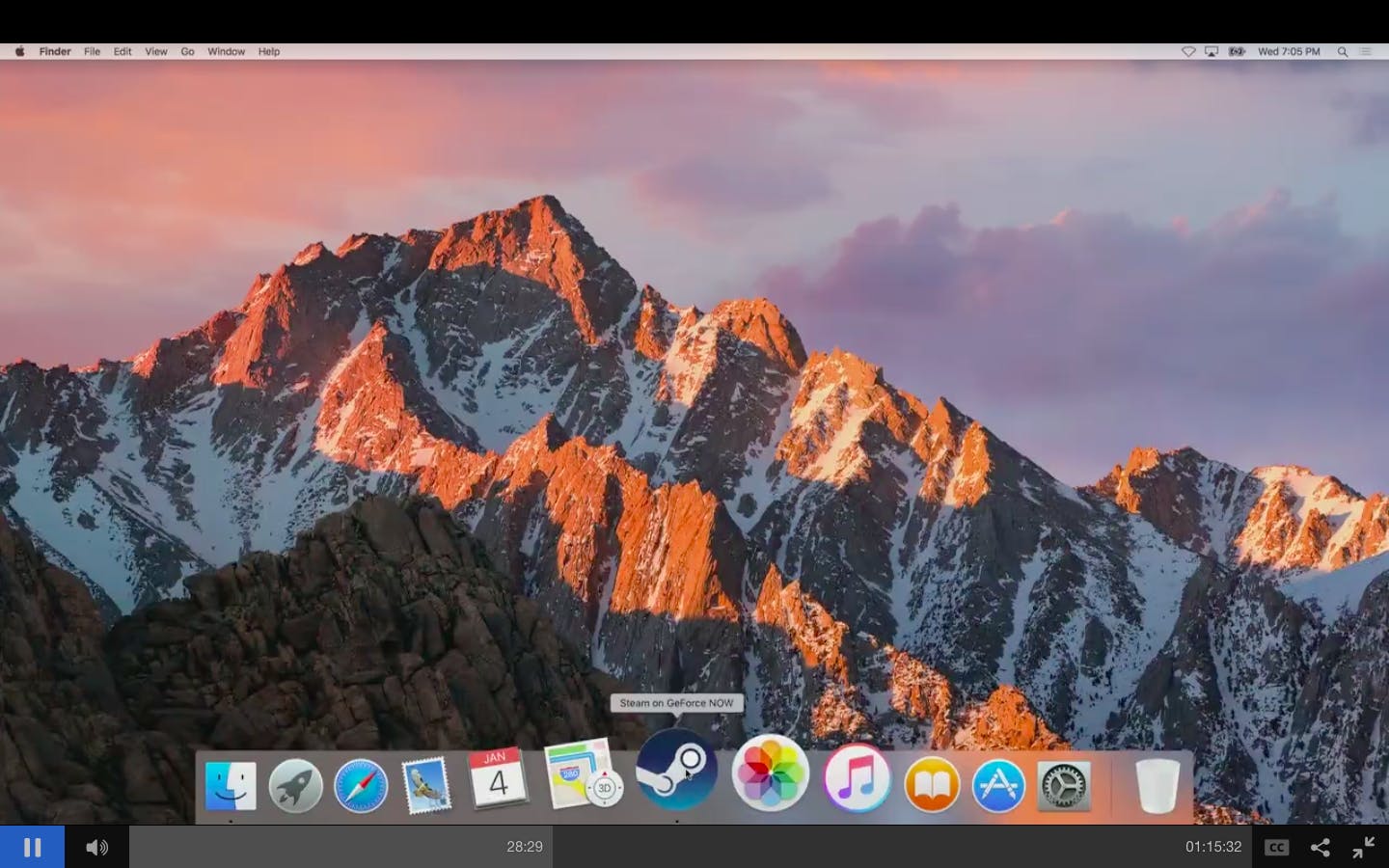Launch Steam on GeForce NOW from Dock
The image size is (1389, 868).
[x=676, y=769]
